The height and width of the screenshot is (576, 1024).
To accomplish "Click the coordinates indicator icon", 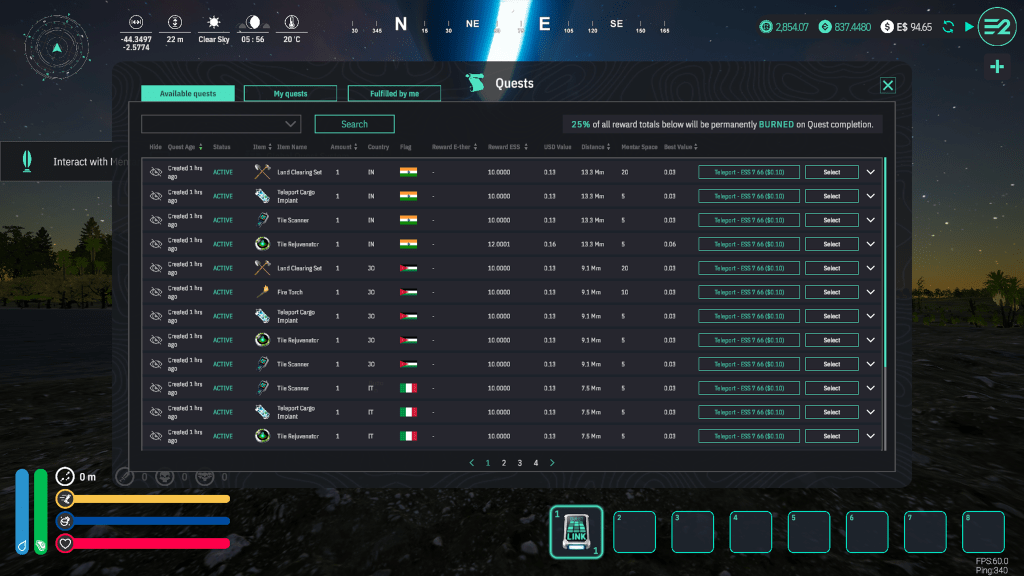I will pos(136,22).
